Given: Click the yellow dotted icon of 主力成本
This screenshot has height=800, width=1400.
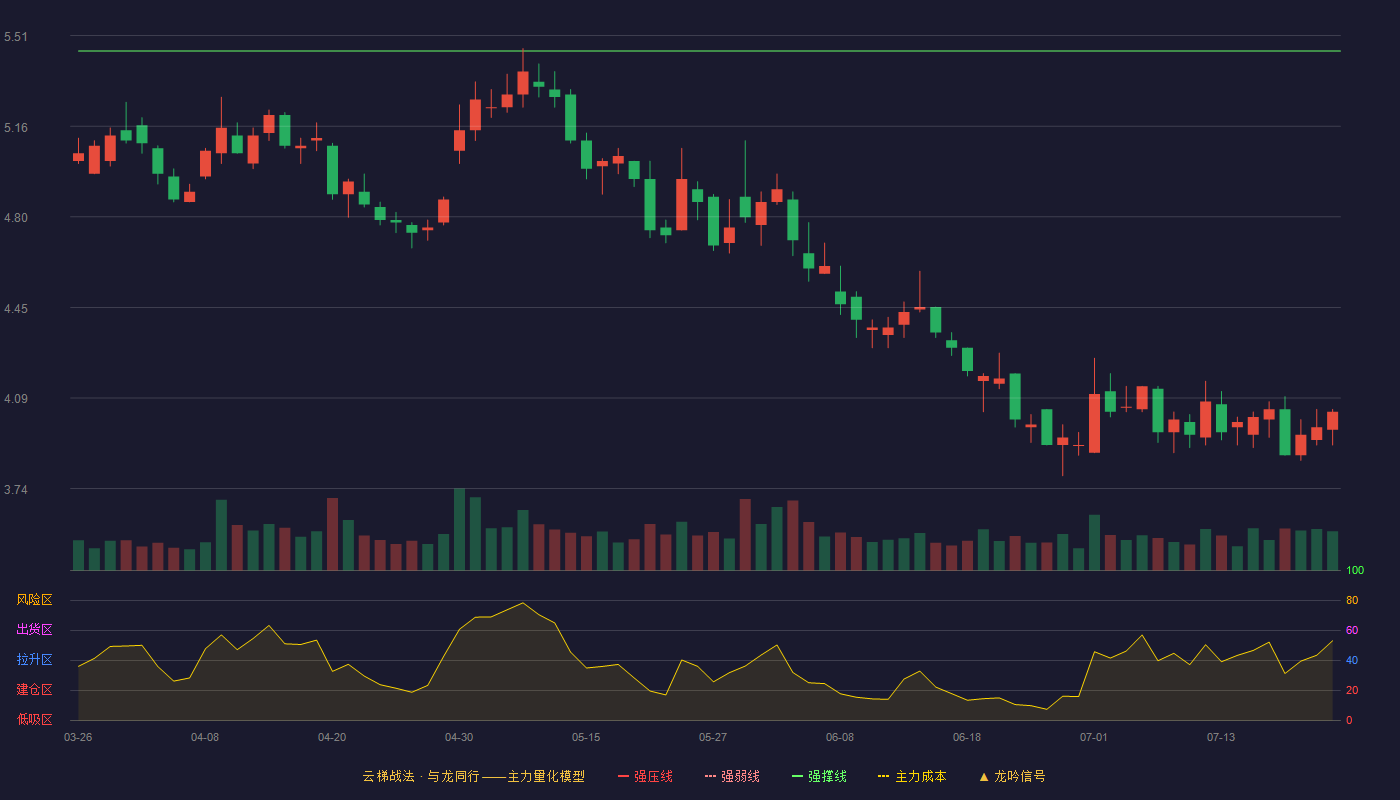Looking at the screenshot, I should 884,776.
